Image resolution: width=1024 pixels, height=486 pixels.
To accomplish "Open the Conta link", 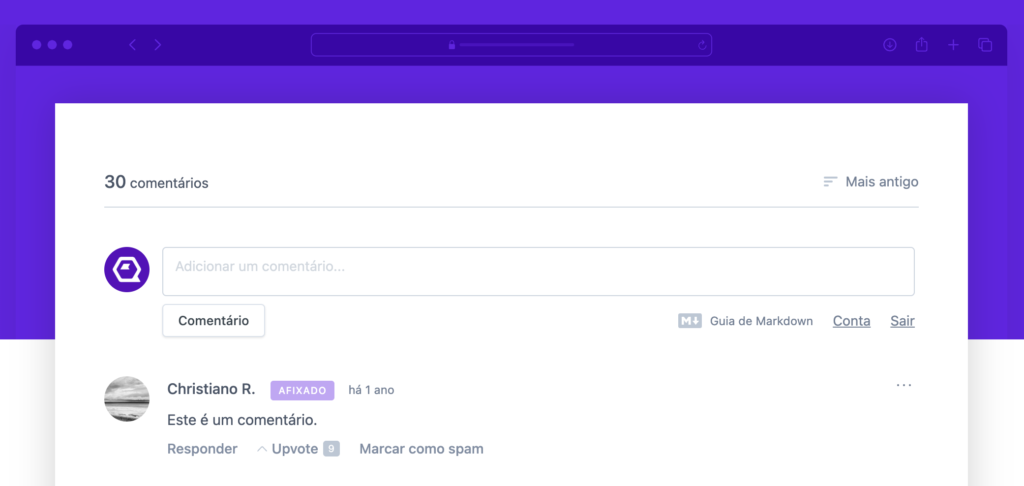I will (851, 321).
